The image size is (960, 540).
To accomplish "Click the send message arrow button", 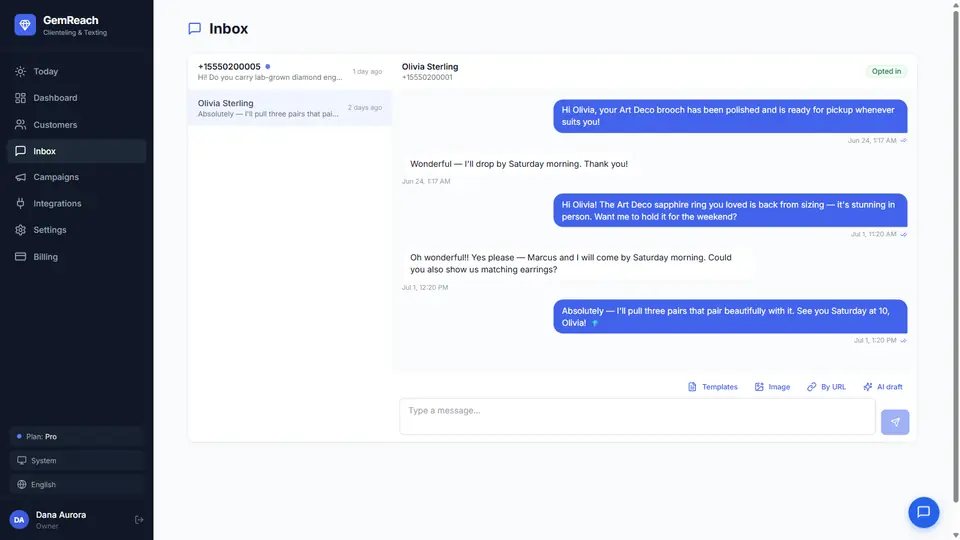I will 894,422.
